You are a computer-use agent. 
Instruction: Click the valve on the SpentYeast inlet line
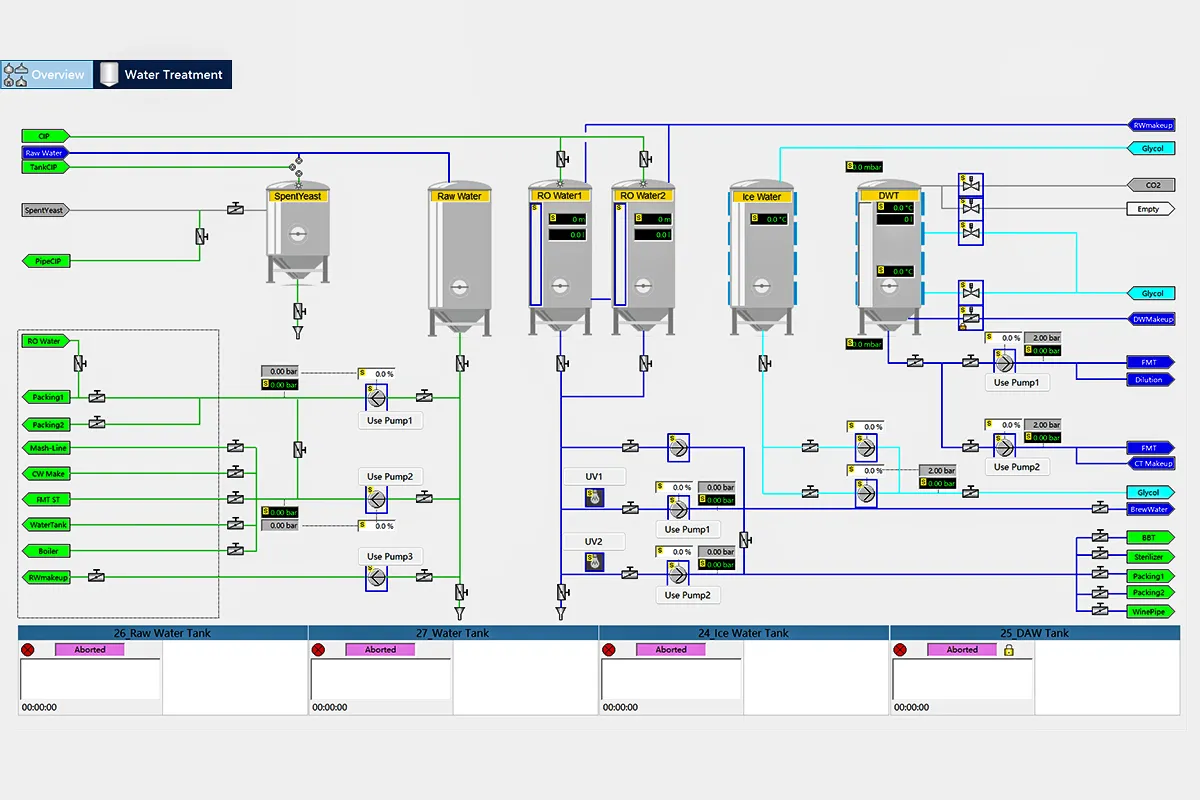pos(235,209)
